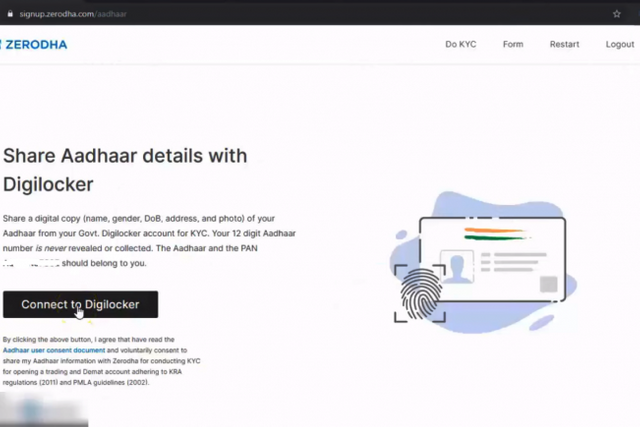Click the padlock site security icon
Image resolution: width=640 pixels, height=427 pixels.
[10, 14]
